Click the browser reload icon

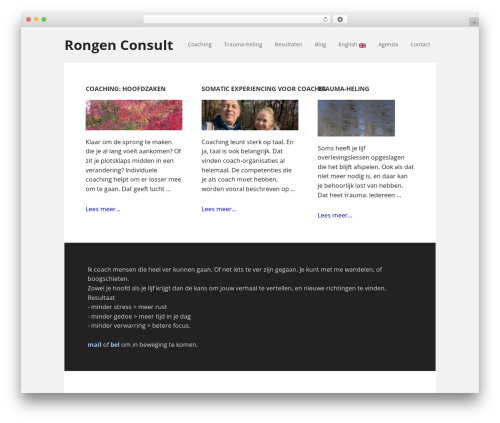coord(325,19)
